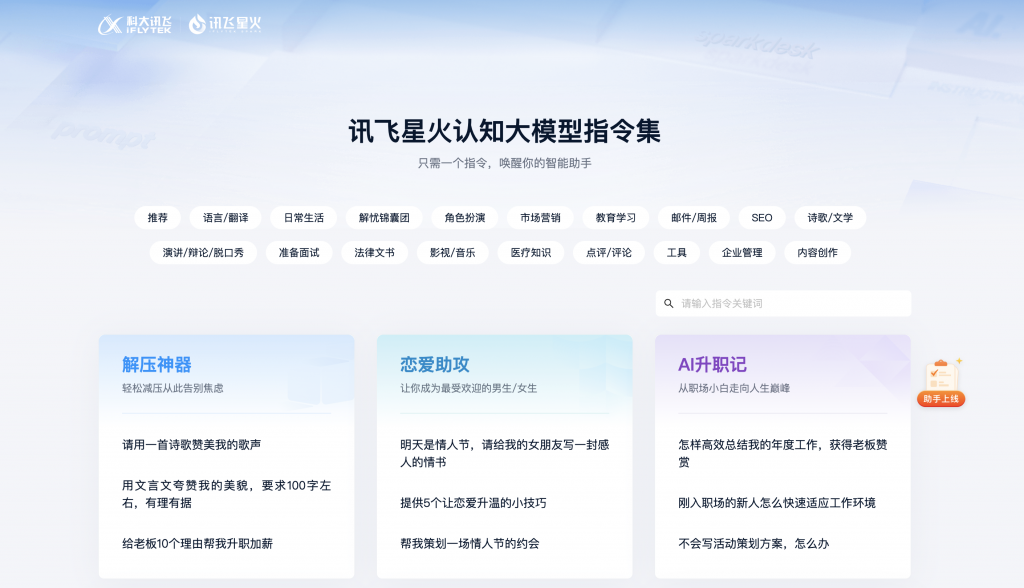
Task: Open the 恋爱助攻 card title
Action: tap(435, 365)
